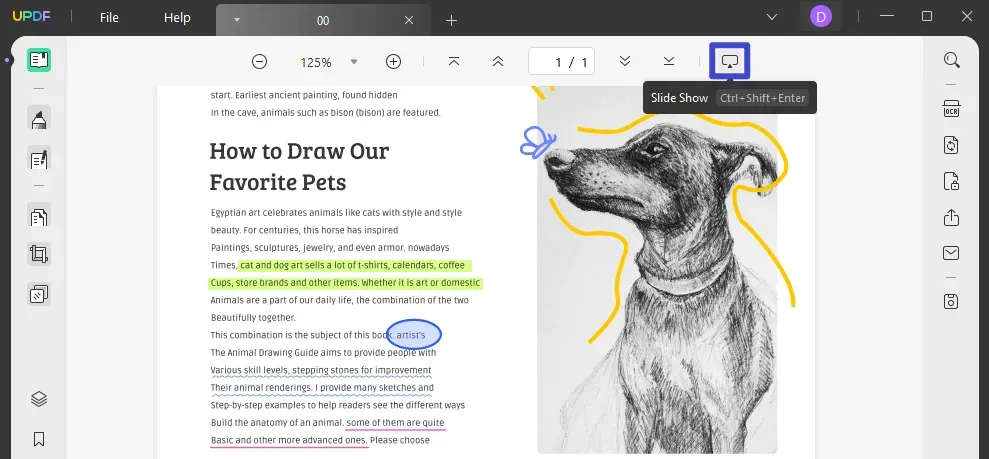The width and height of the screenshot is (989, 459).
Task: Open the Convert PDF tool
Action: pos(951,145)
